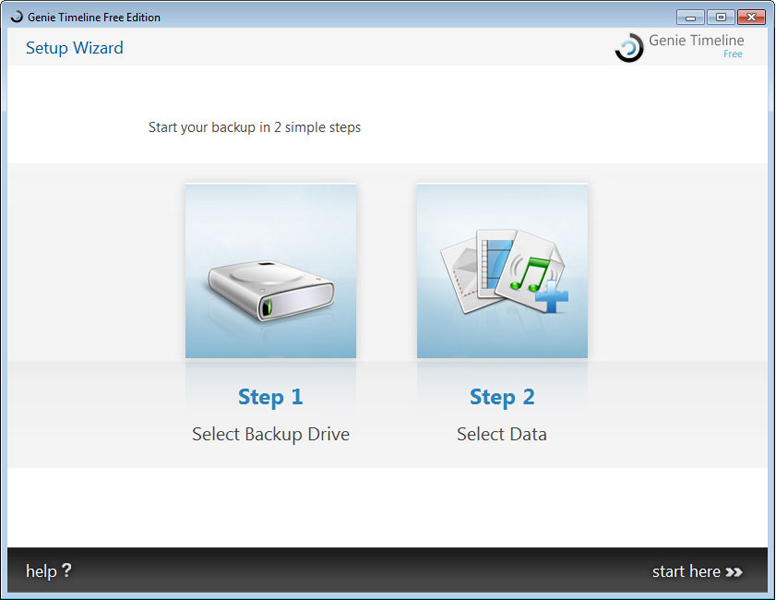Click the Step 2 heading
The height and width of the screenshot is (600, 776).
[x=502, y=397]
